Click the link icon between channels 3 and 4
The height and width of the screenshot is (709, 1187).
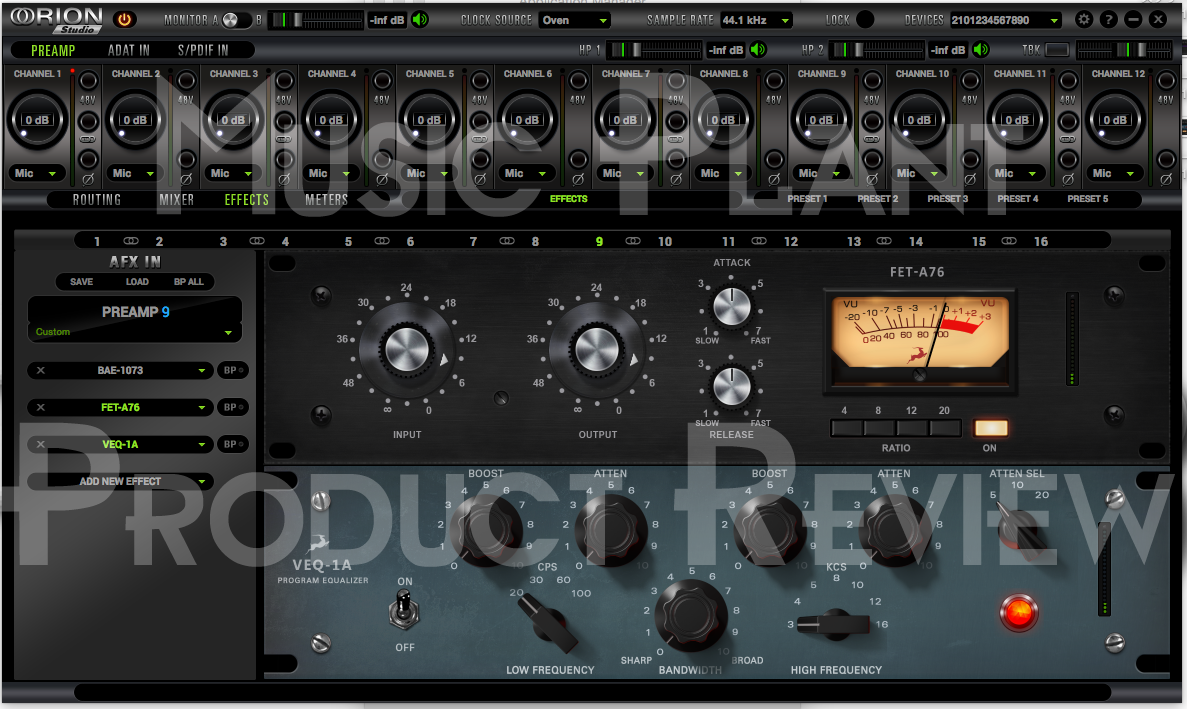tap(257, 241)
